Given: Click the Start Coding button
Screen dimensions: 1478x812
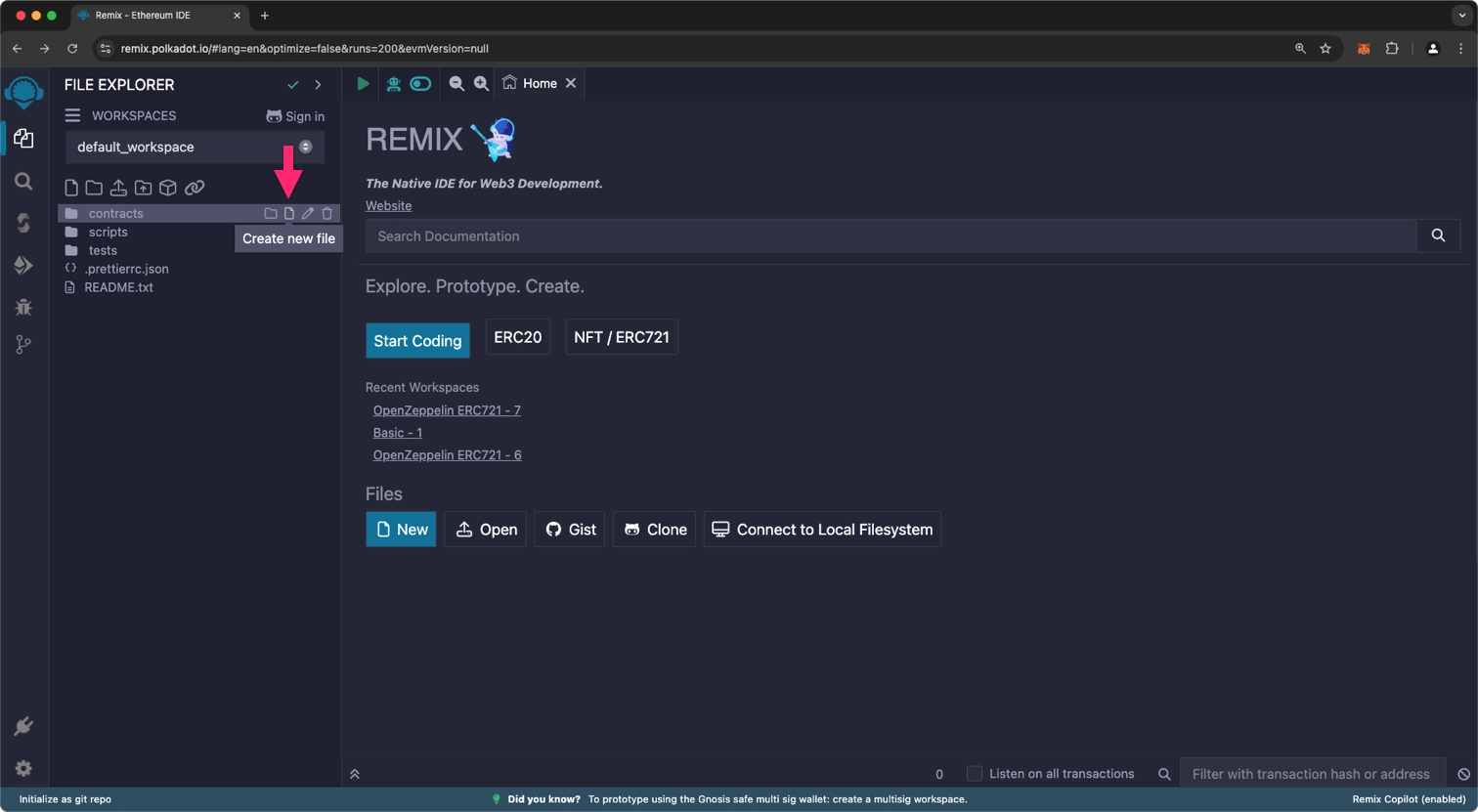Looking at the screenshot, I should pos(417,340).
